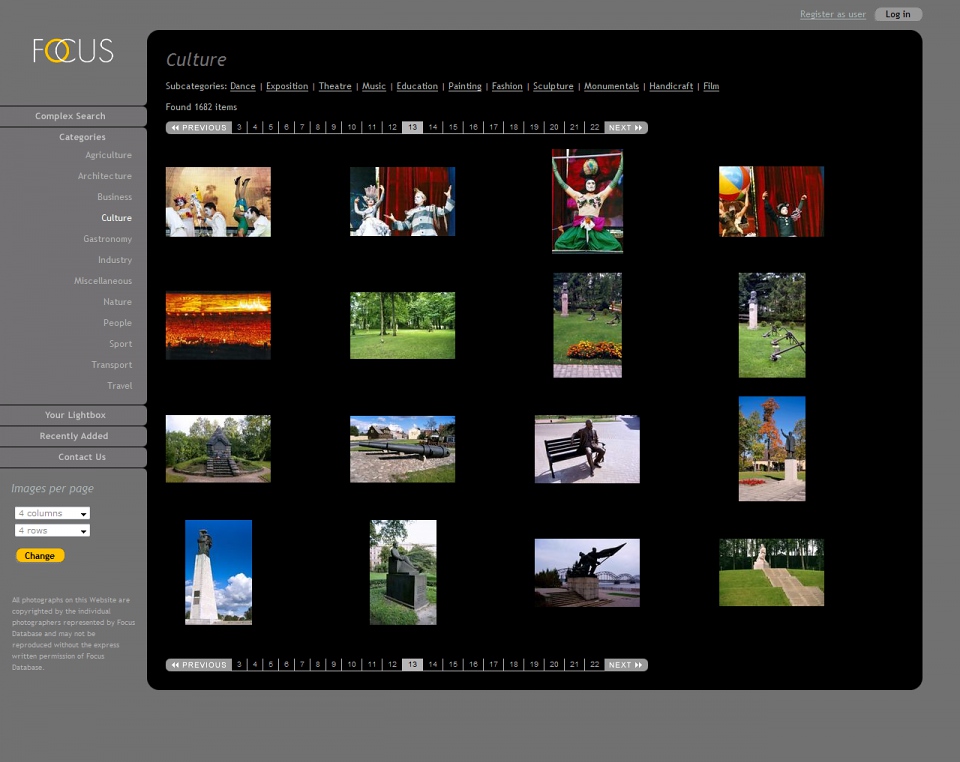Viewport: 960px width, 762px height.
Task: Select the Sculpture subcategory
Action: (553, 86)
